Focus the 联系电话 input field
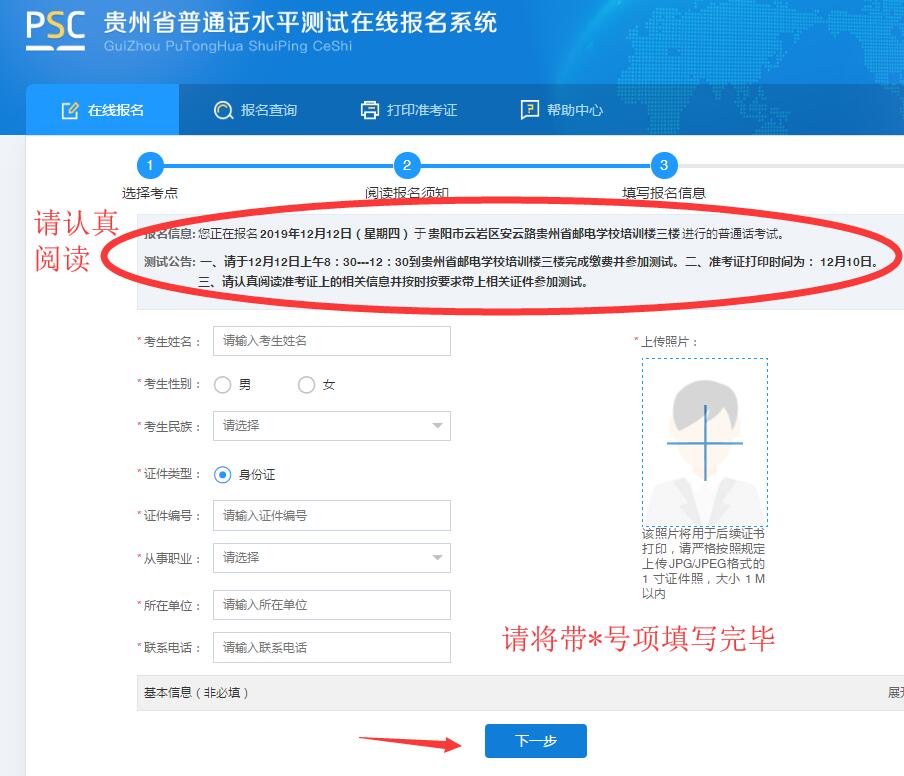The height and width of the screenshot is (776, 904). (331, 648)
